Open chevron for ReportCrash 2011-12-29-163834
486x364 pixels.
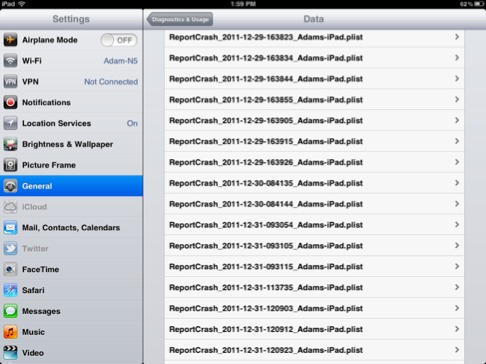coord(457,58)
